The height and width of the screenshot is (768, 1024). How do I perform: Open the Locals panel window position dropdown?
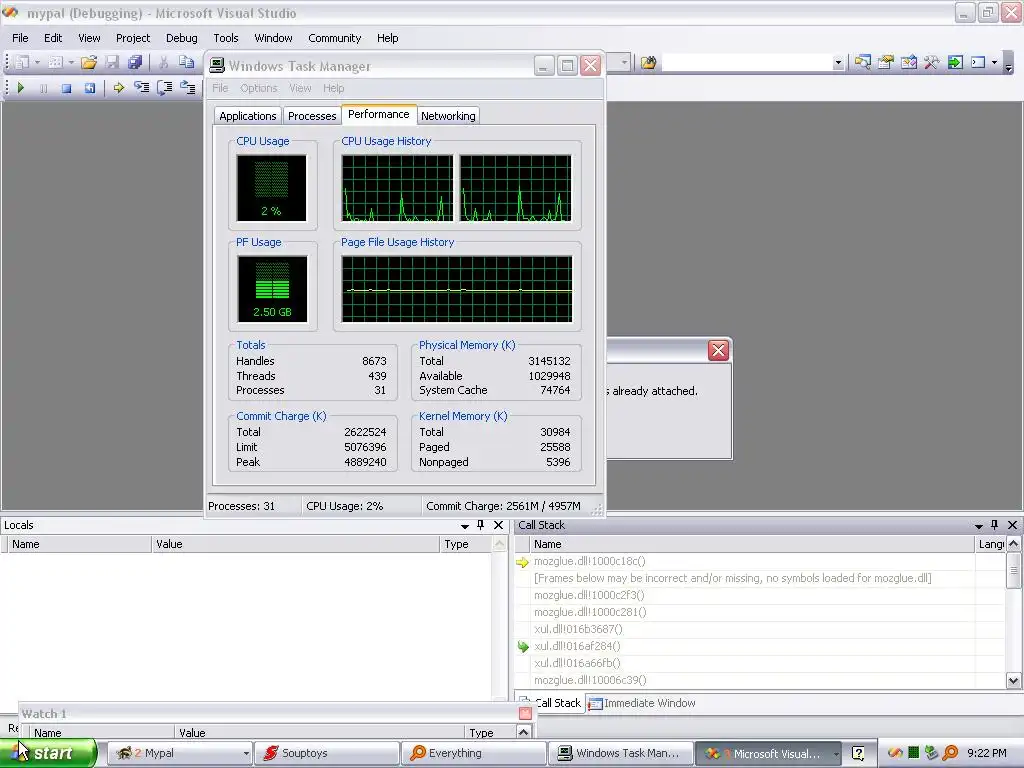point(464,526)
